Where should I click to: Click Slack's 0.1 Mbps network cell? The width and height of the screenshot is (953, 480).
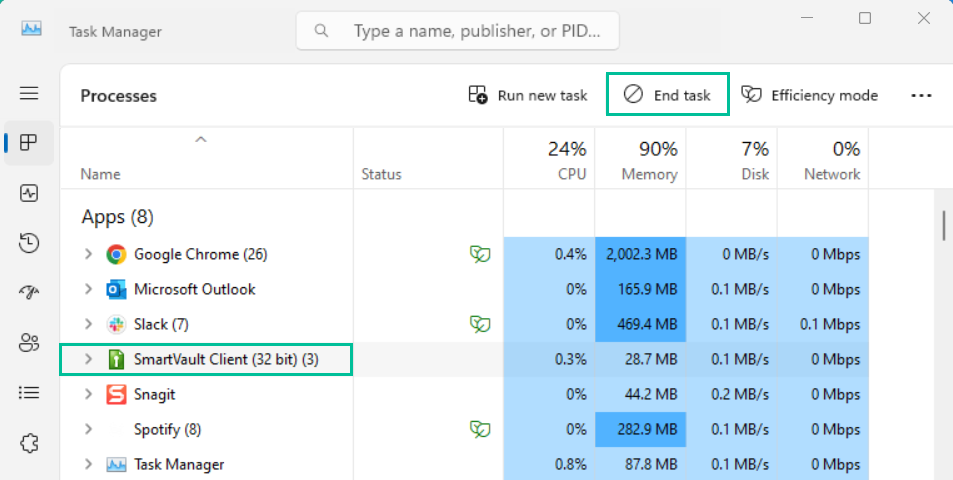click(823, 324)
